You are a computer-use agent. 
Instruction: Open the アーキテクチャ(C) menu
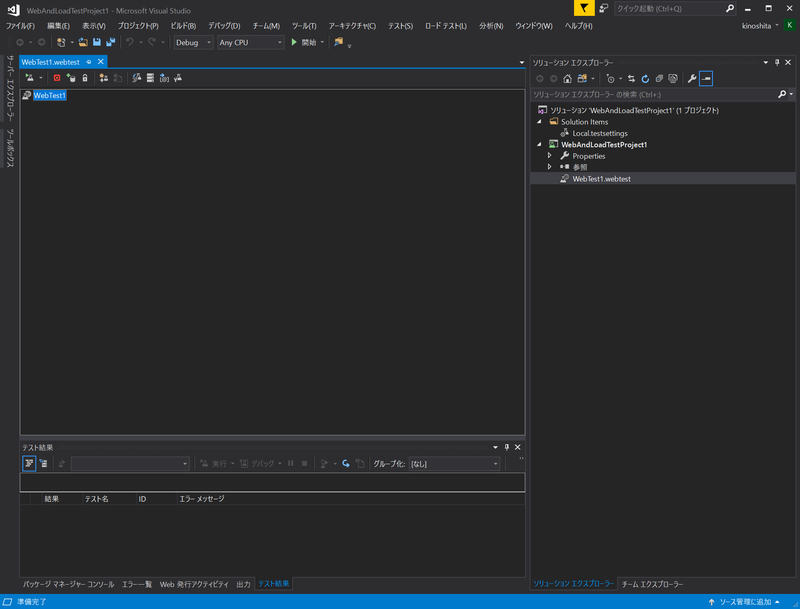[x=352, y=26]
